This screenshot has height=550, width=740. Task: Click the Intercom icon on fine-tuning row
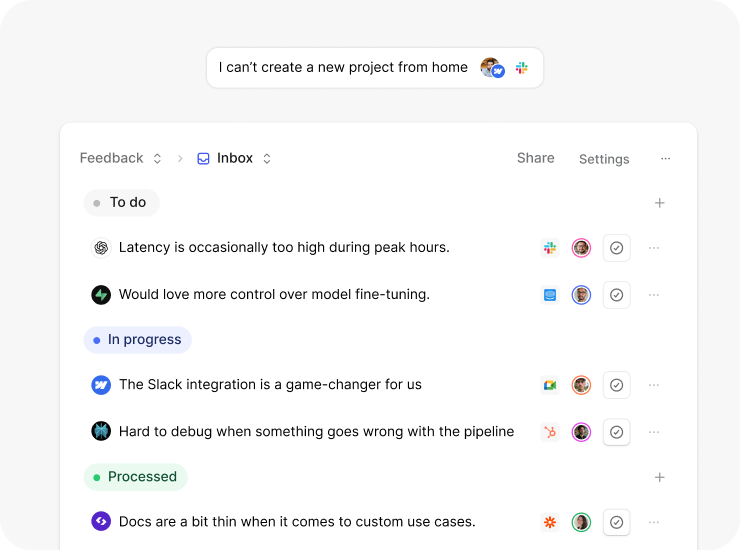pyautogui.click(x=549, y=295)
